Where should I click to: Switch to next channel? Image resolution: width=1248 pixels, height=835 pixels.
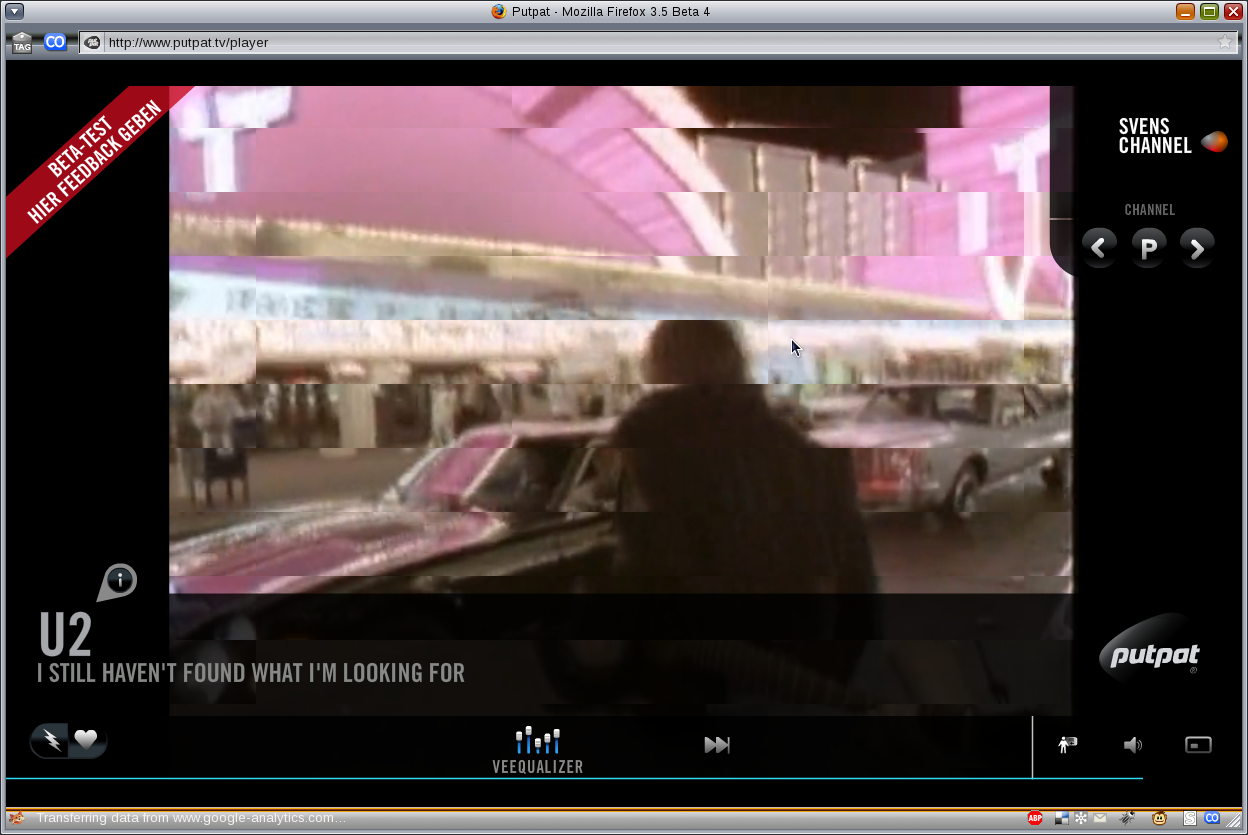point(1197,246)
